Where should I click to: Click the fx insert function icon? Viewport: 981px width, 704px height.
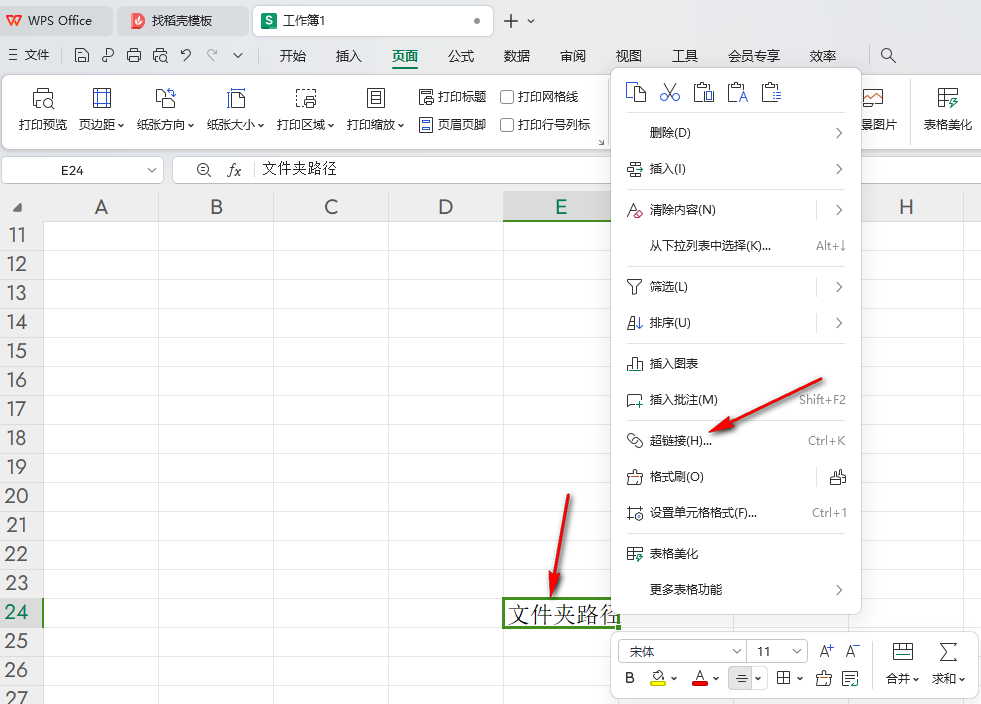click(x=234, y=170)
